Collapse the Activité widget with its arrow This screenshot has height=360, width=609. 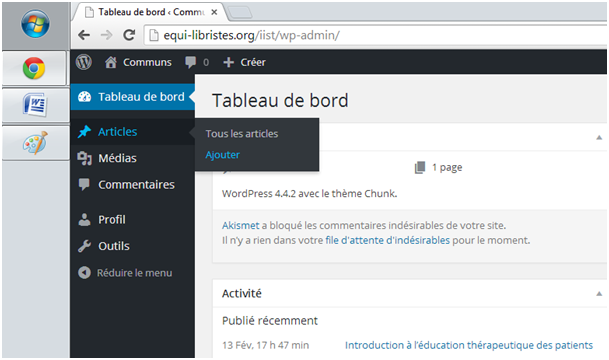(x=599, y=294)
